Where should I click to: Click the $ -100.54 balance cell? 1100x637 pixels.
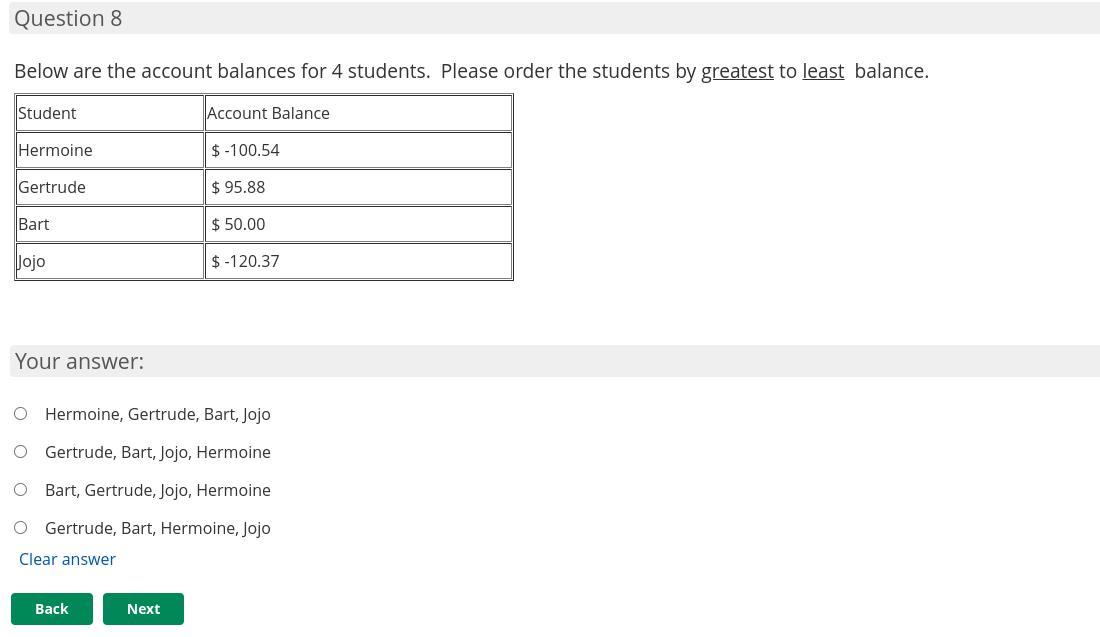click(x=358, y=150)
